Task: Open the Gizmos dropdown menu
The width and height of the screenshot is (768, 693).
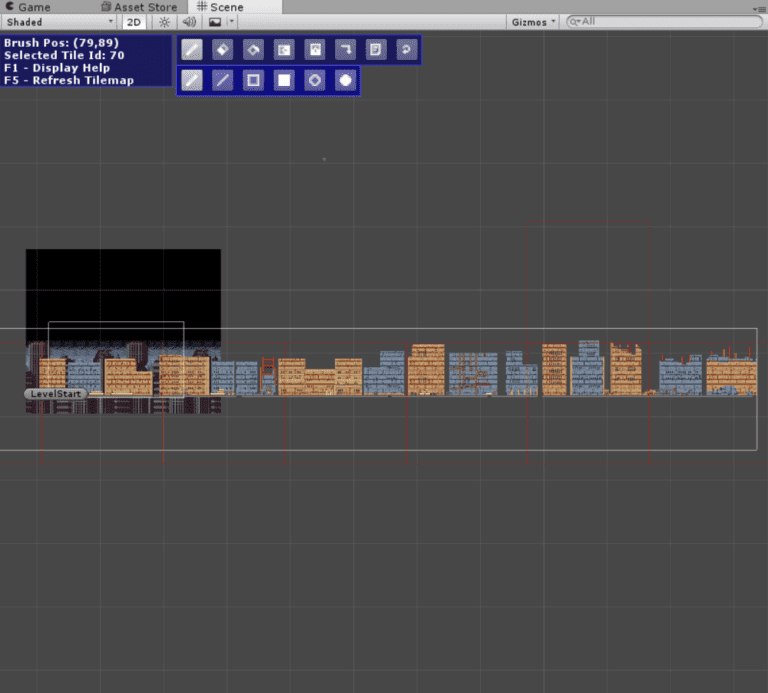Action: pos(534,22)
